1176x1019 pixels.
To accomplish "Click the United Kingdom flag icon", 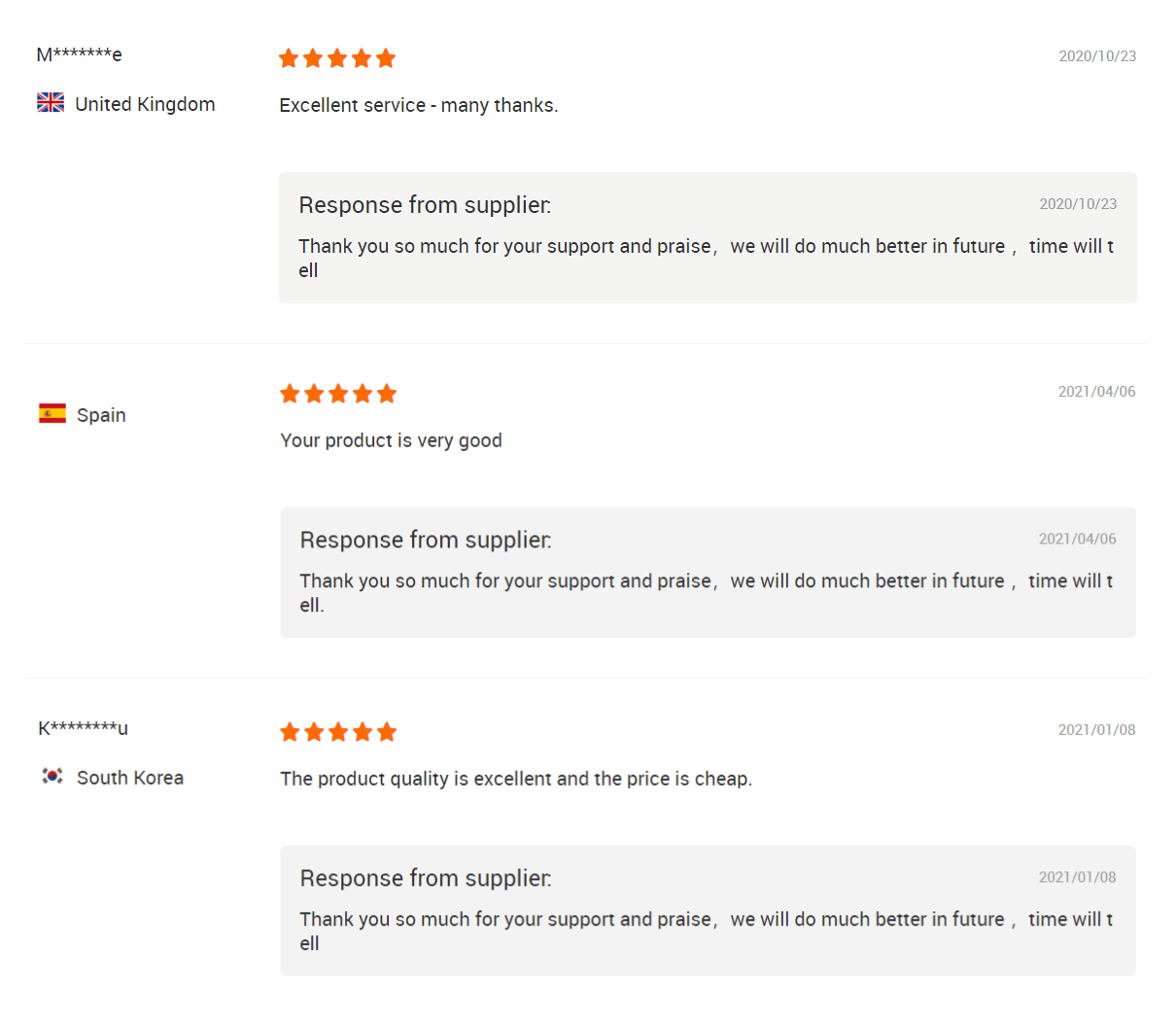I will (x=51, y=102).
